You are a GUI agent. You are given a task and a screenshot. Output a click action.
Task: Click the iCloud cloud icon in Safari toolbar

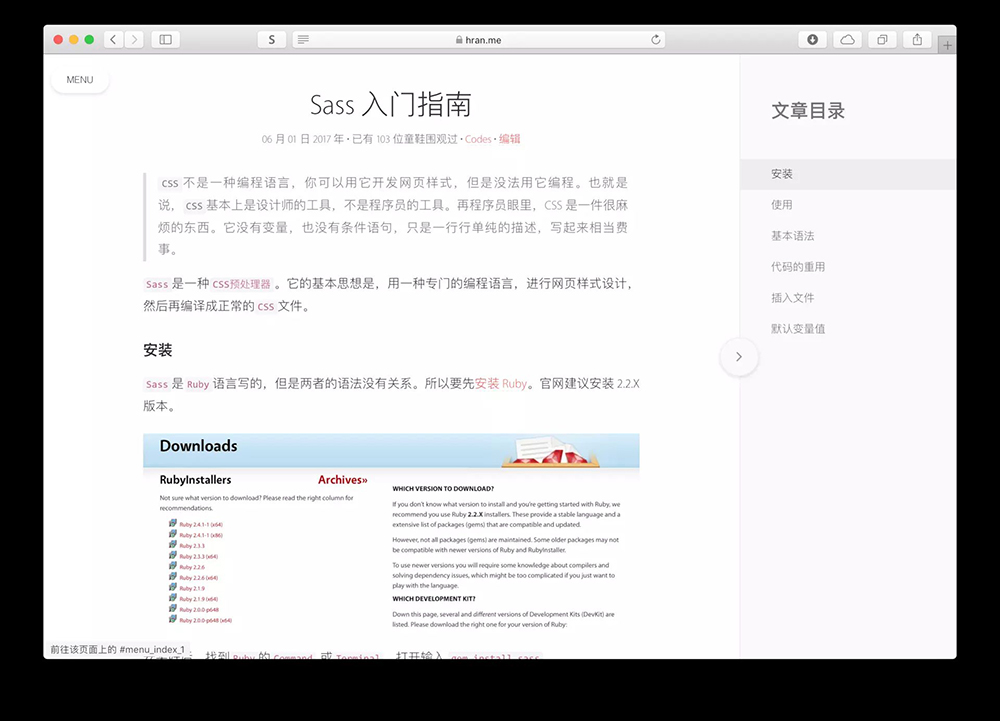846,39
